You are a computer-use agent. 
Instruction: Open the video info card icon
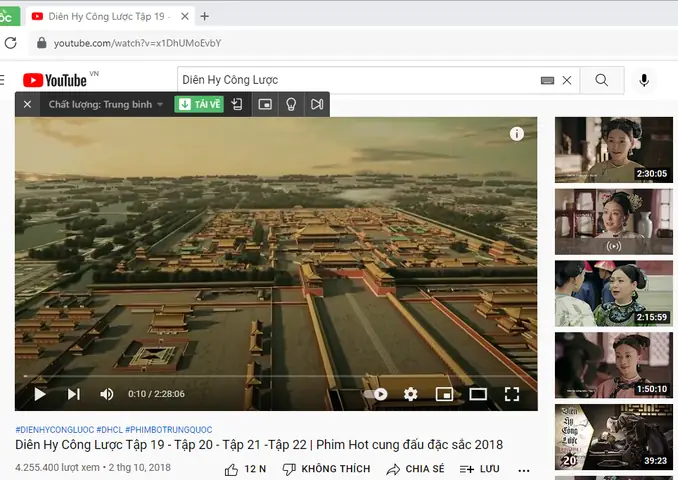(x=517, y=134)
